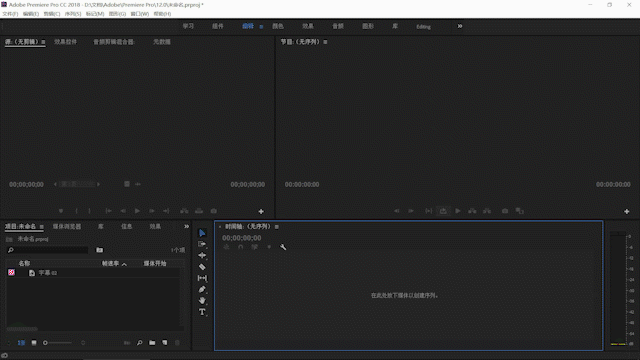Click Export Frame camera in program monitor
This screenshot has width=640, height=360.
505,211
